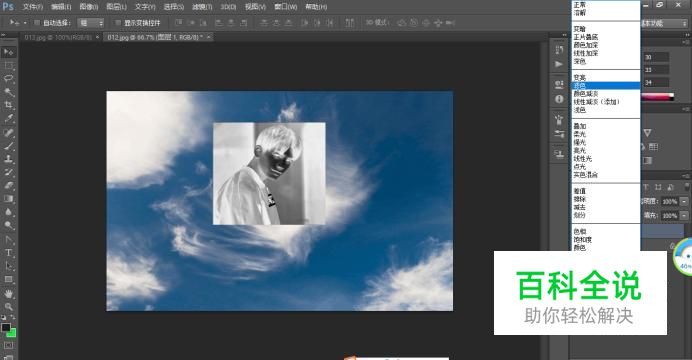Open the Clone Source stamp icon in dock
Screen dimensions: 692x360
click(x=559, y=154)
